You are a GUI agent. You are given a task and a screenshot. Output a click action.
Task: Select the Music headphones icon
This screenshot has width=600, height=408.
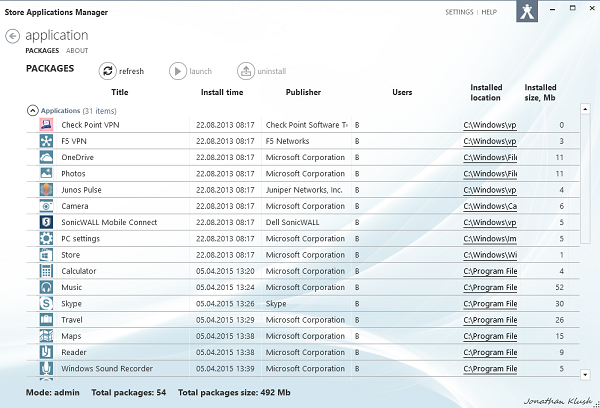pos(46,287)
